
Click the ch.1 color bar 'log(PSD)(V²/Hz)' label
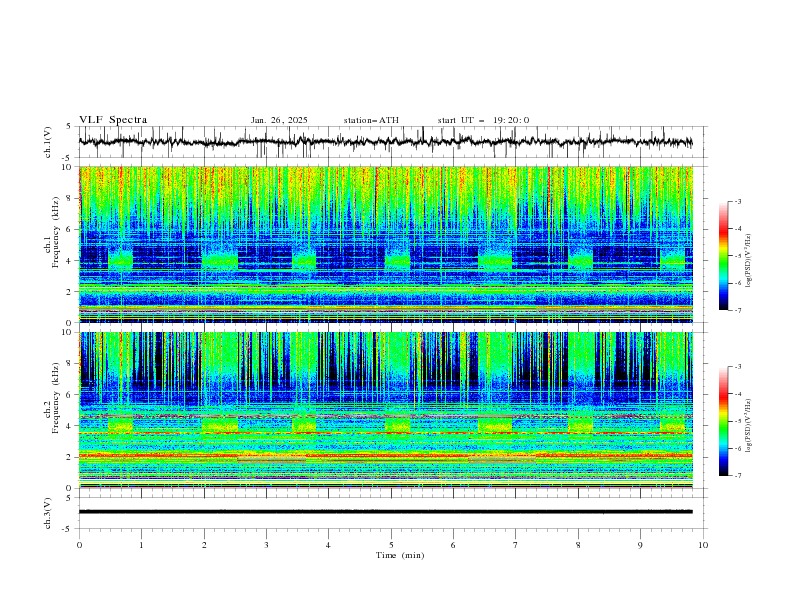click(749, 261)
